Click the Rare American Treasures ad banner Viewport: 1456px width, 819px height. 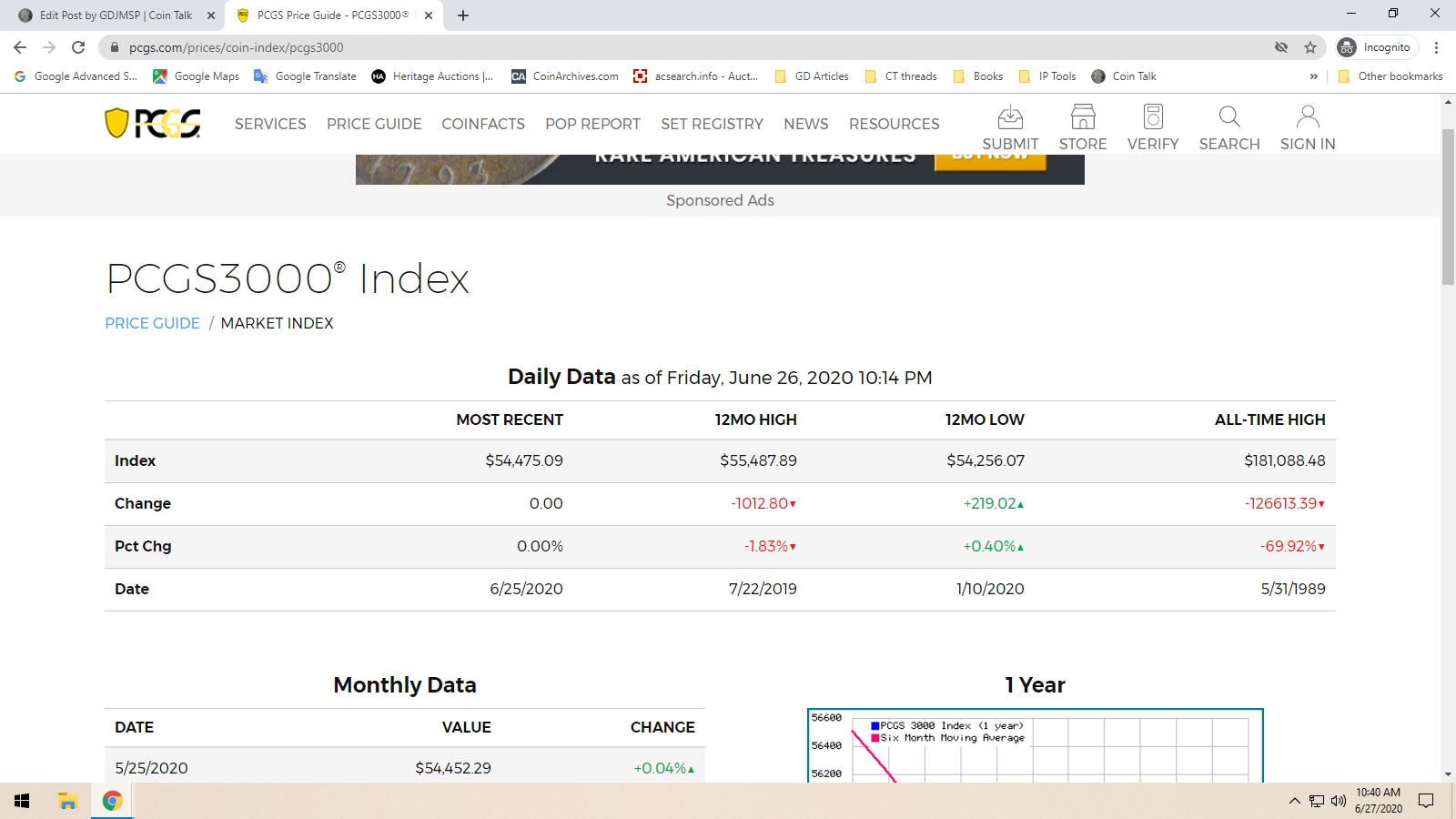click(720, 169)
